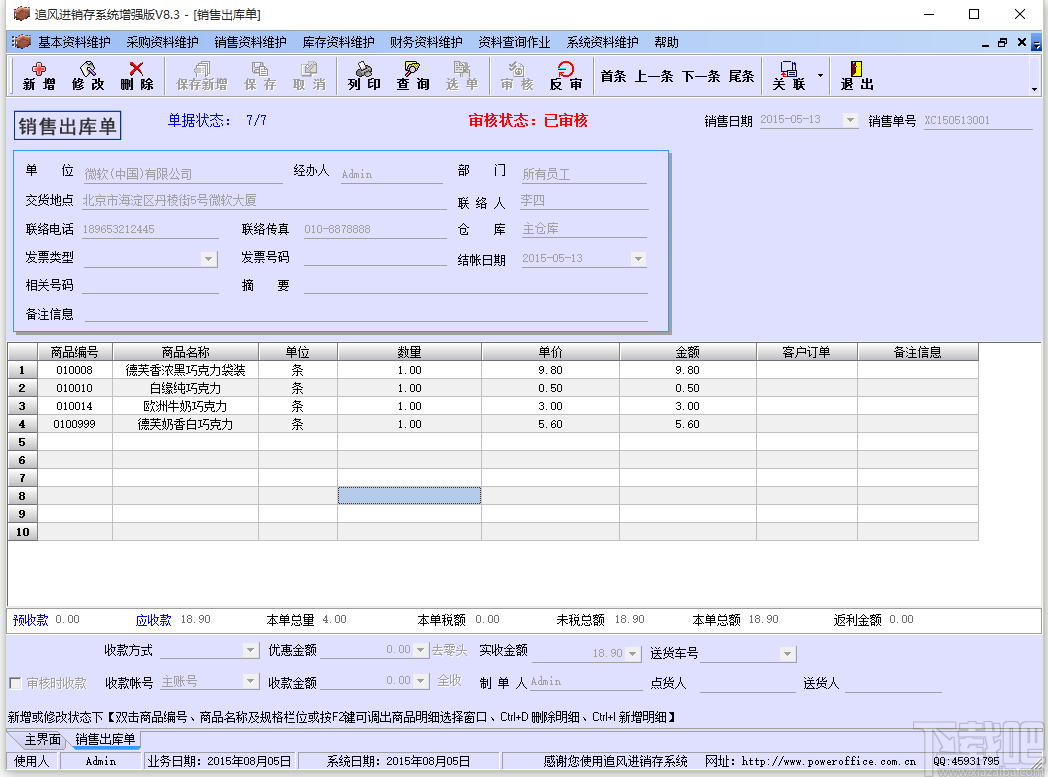Open the 库存资料维护 menu
This screenshot has width=1048, height=777.
(x=338, y=42)
